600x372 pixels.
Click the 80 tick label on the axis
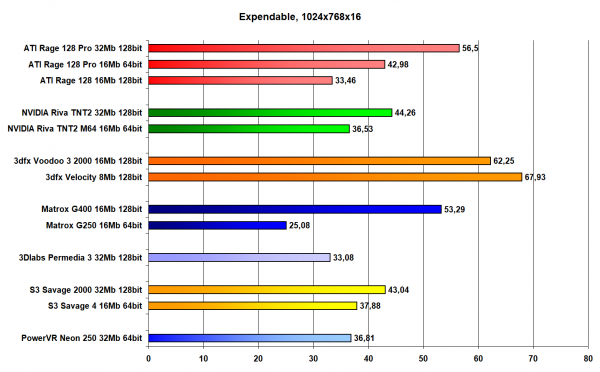(588, 359)
